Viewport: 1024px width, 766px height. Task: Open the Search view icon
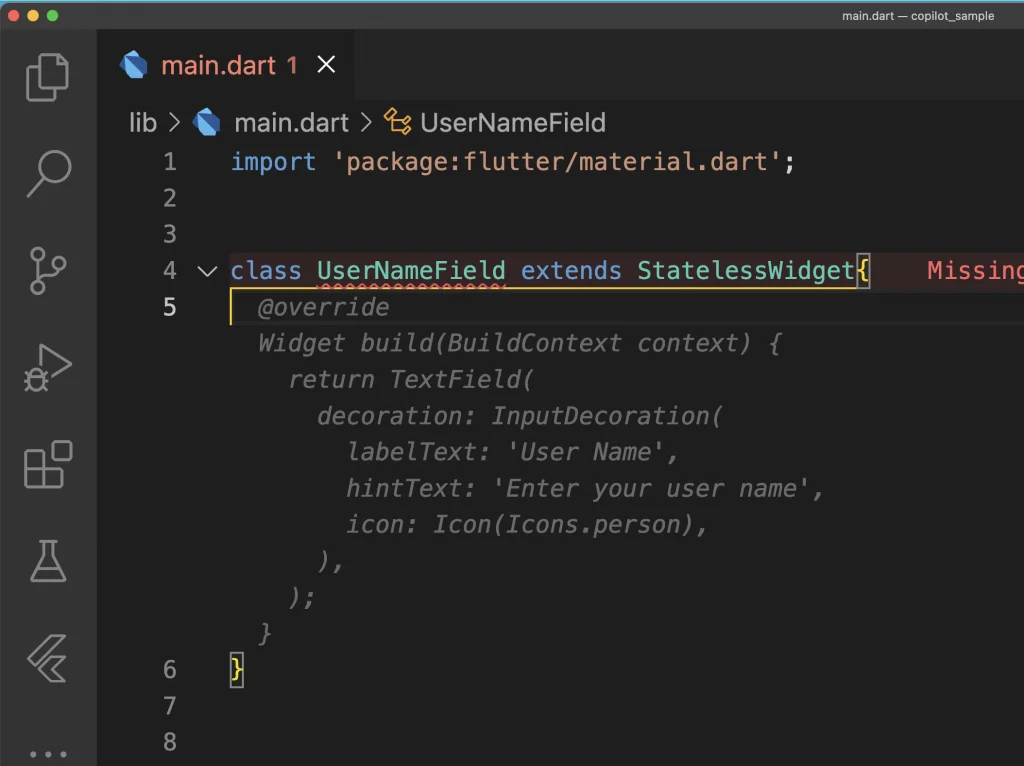pyautogui.click(x=48, y=173)
